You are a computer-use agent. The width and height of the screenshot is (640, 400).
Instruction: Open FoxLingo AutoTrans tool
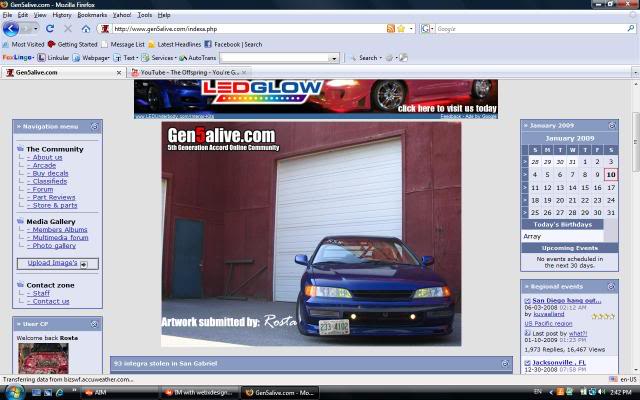(x=198, y=58)
